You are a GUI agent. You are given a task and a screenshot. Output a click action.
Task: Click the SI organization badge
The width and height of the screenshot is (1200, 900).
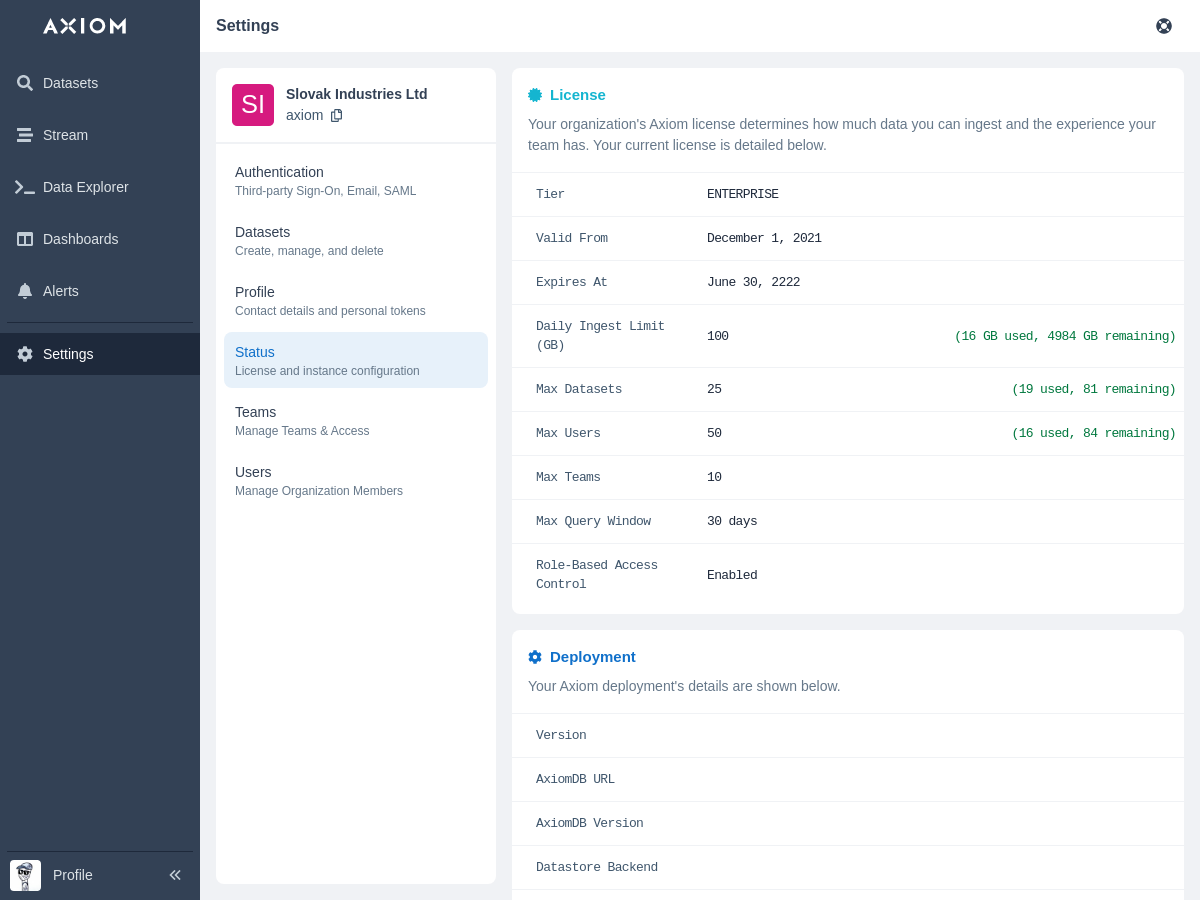[x=253, y=105]
